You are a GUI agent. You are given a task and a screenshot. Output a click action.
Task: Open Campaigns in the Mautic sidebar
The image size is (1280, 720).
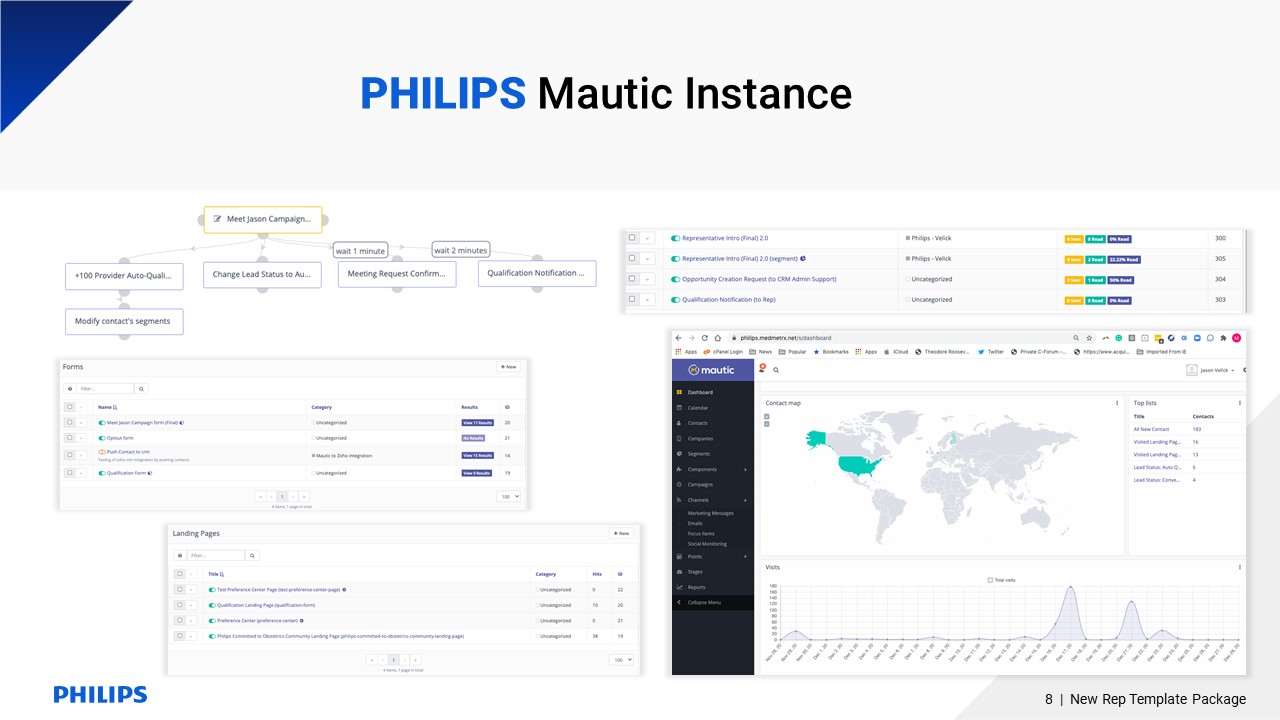click(700, 484)
